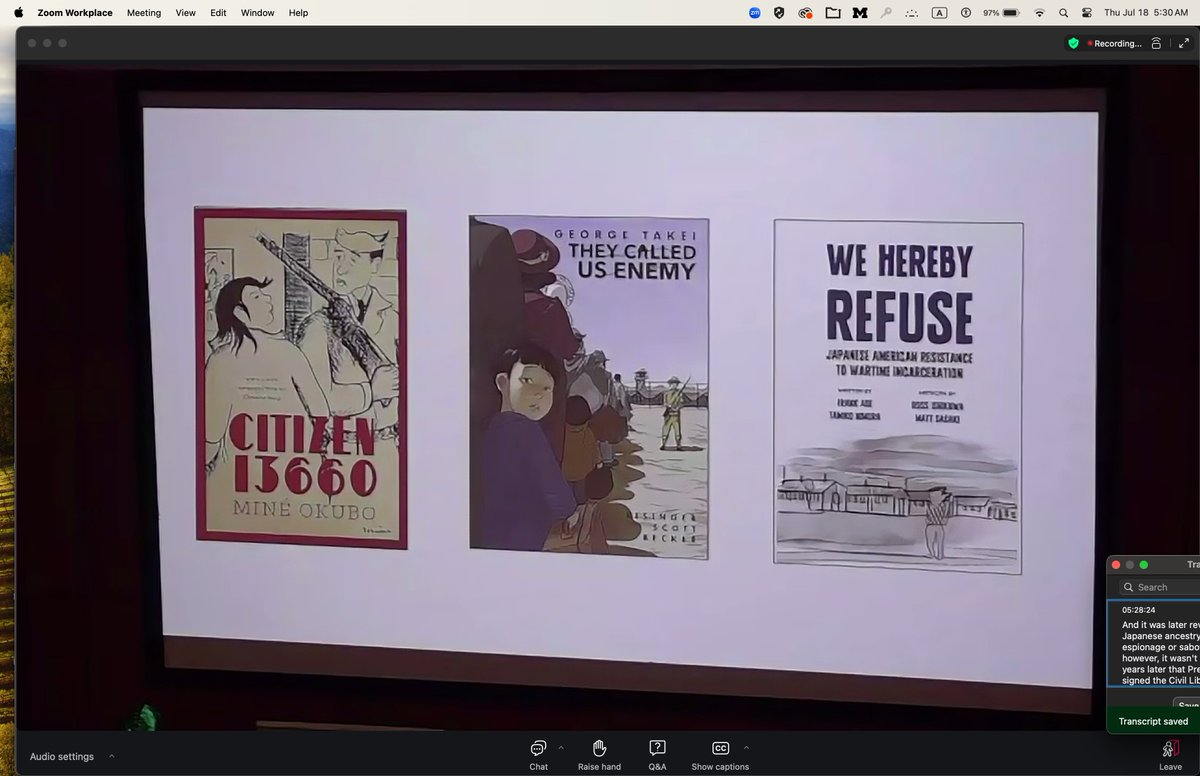The height and width of the screenshot is (776, 1200).
Task: Open Spotlight search
Action: pos(1063,13)
